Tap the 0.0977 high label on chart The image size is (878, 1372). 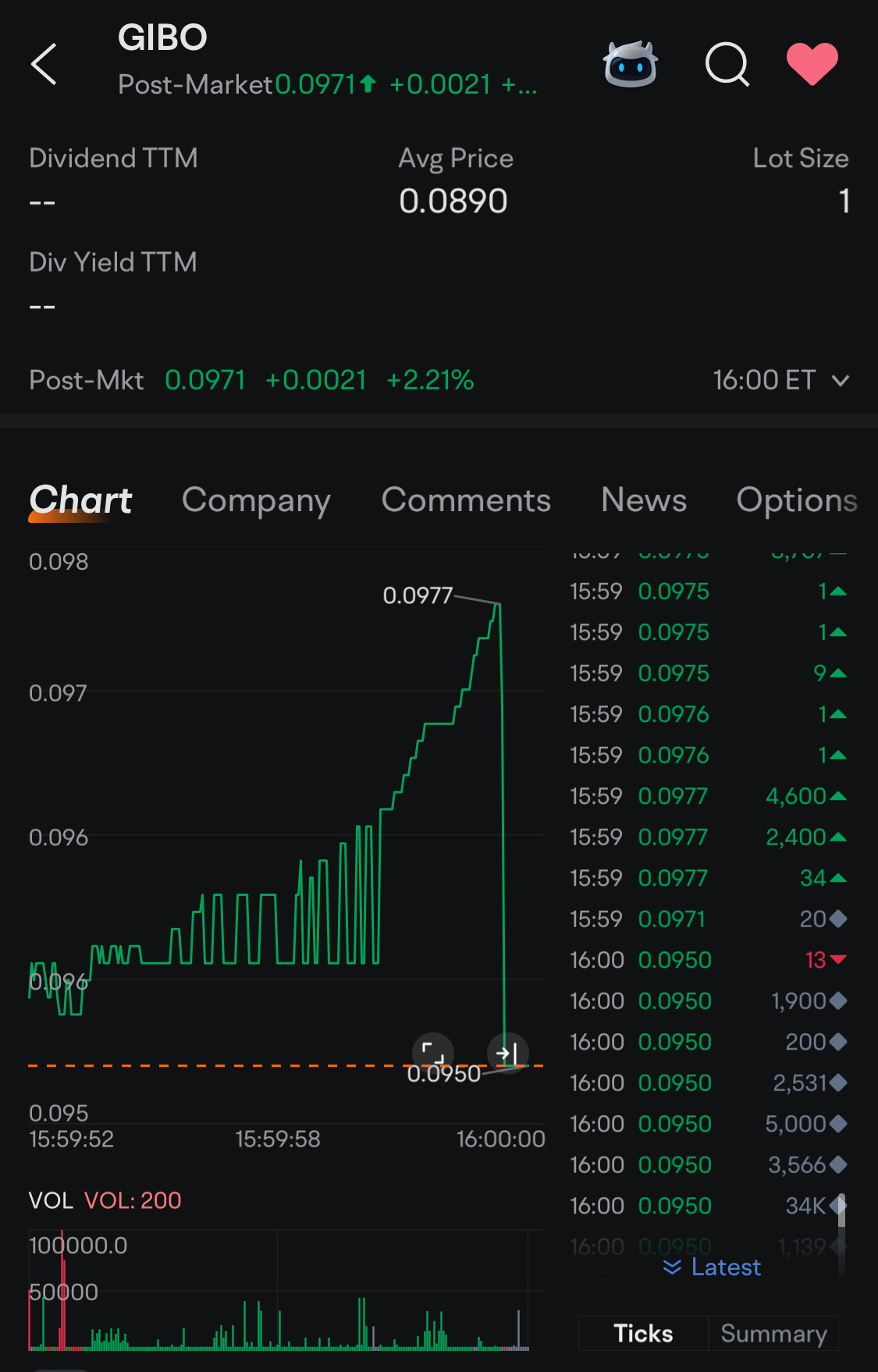(418, 595)
